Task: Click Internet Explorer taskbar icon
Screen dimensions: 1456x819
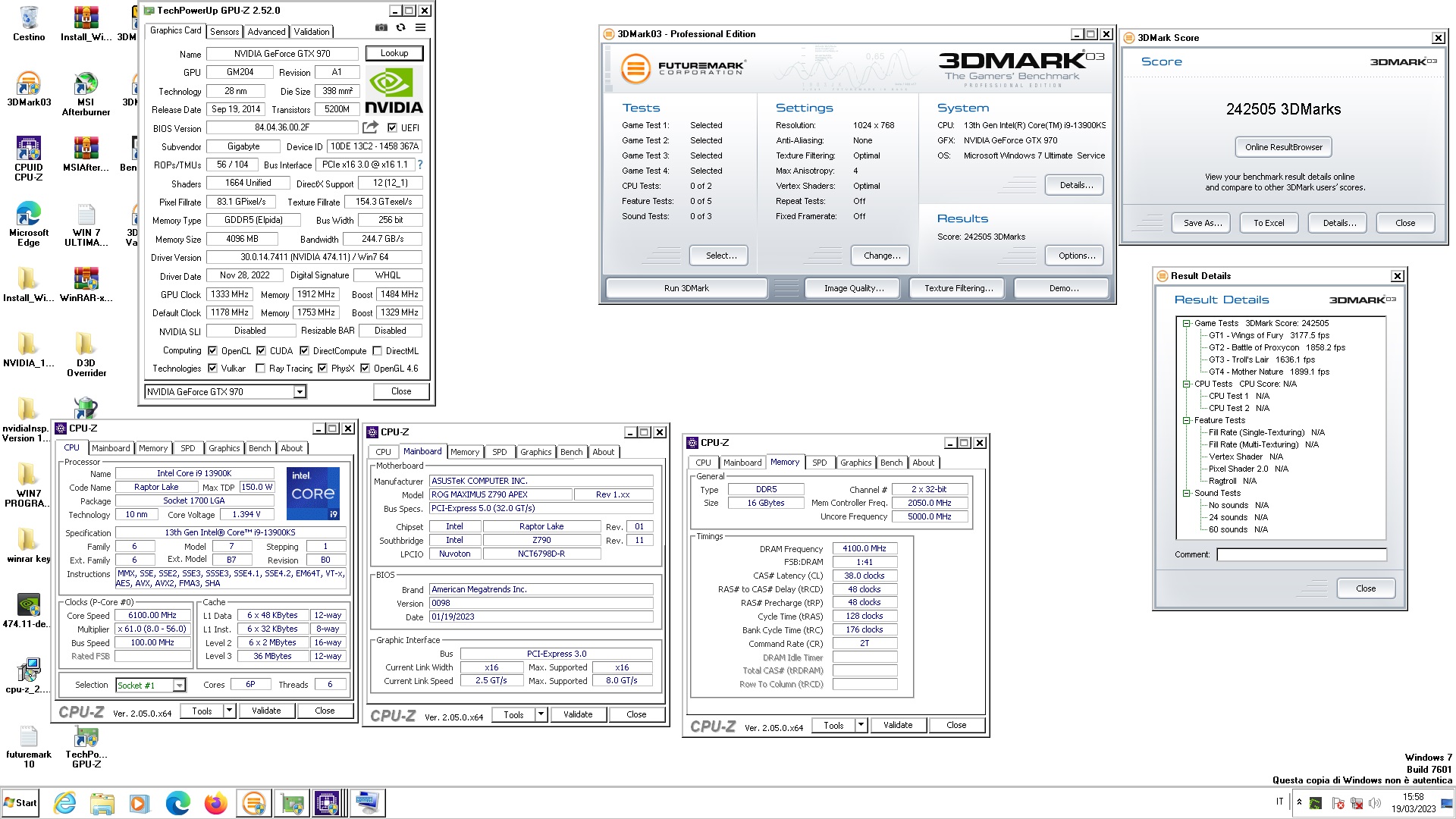Action: [64, 803]
